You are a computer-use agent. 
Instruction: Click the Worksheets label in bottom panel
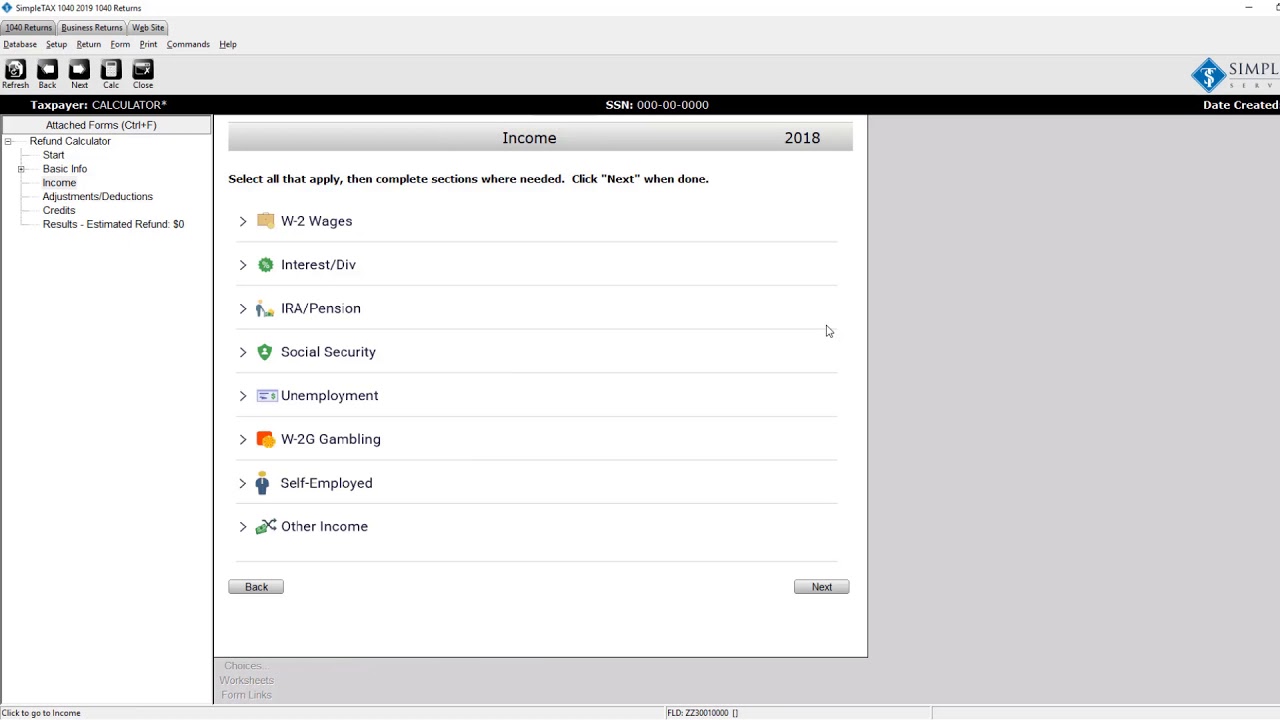click(247, 681)
